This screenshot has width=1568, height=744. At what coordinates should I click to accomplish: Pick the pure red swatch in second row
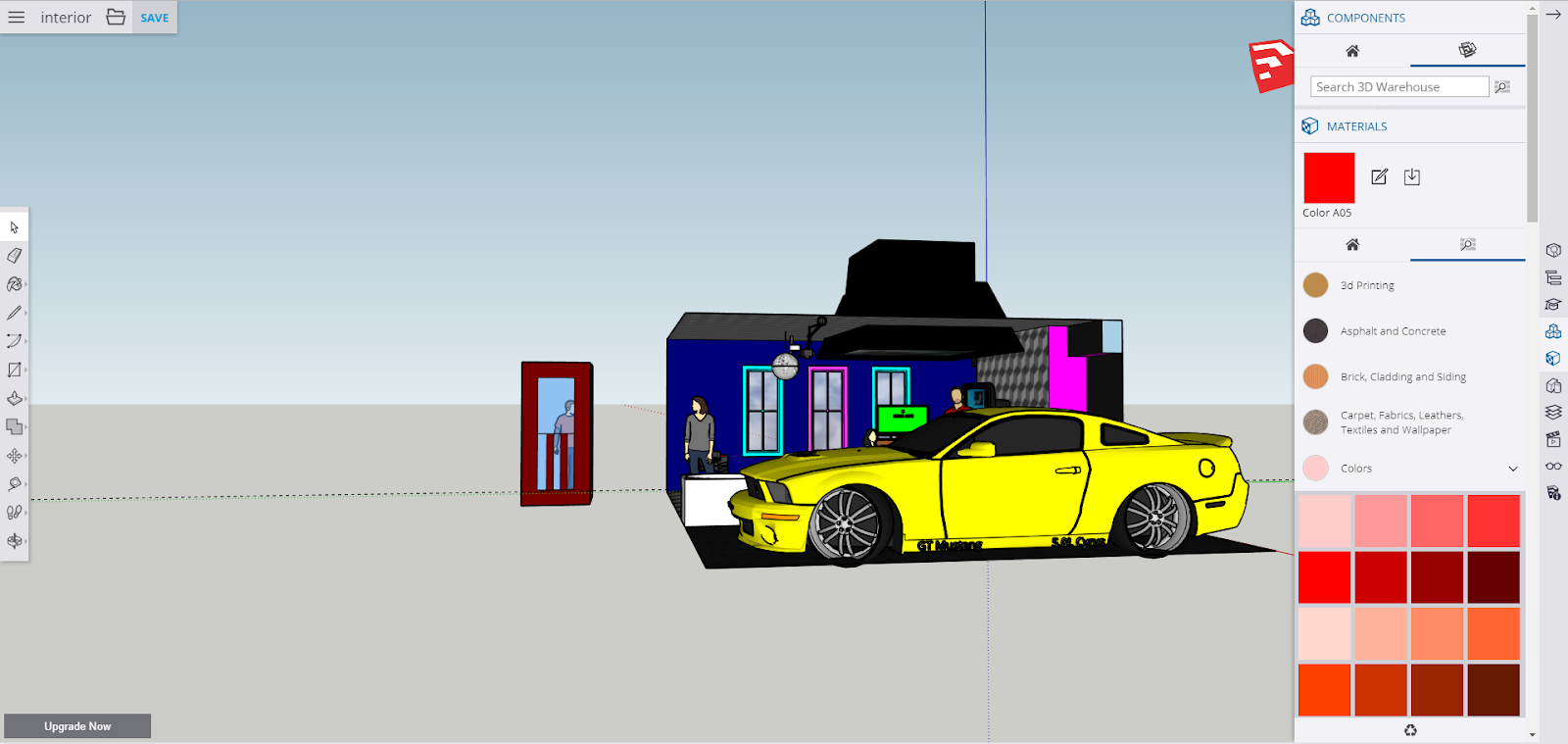pyautogui.click(x=1325, y=577)
